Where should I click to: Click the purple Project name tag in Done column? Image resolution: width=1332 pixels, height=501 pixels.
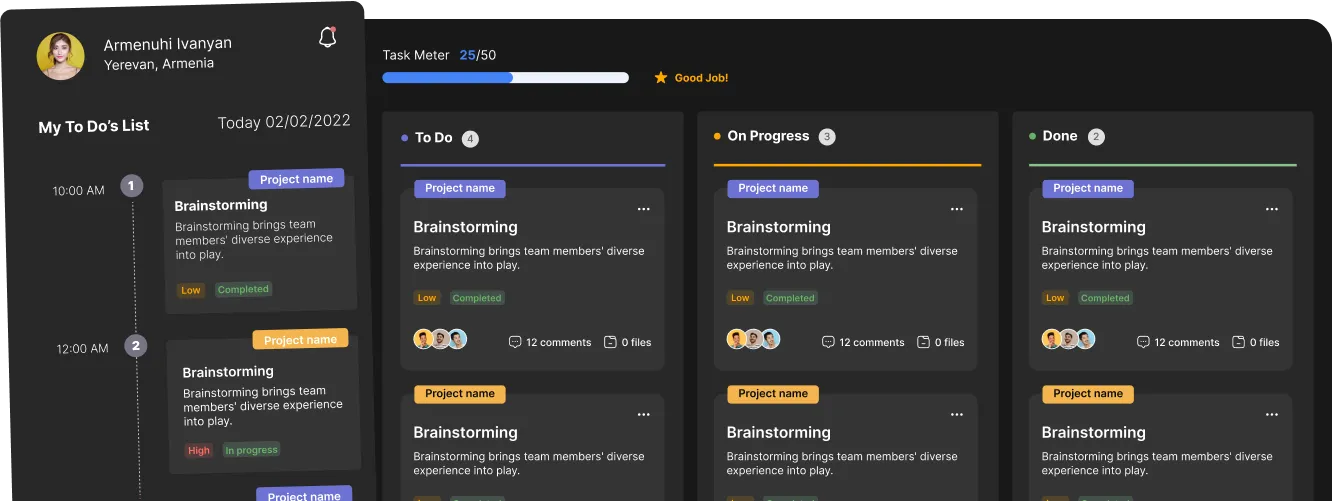1088,188
